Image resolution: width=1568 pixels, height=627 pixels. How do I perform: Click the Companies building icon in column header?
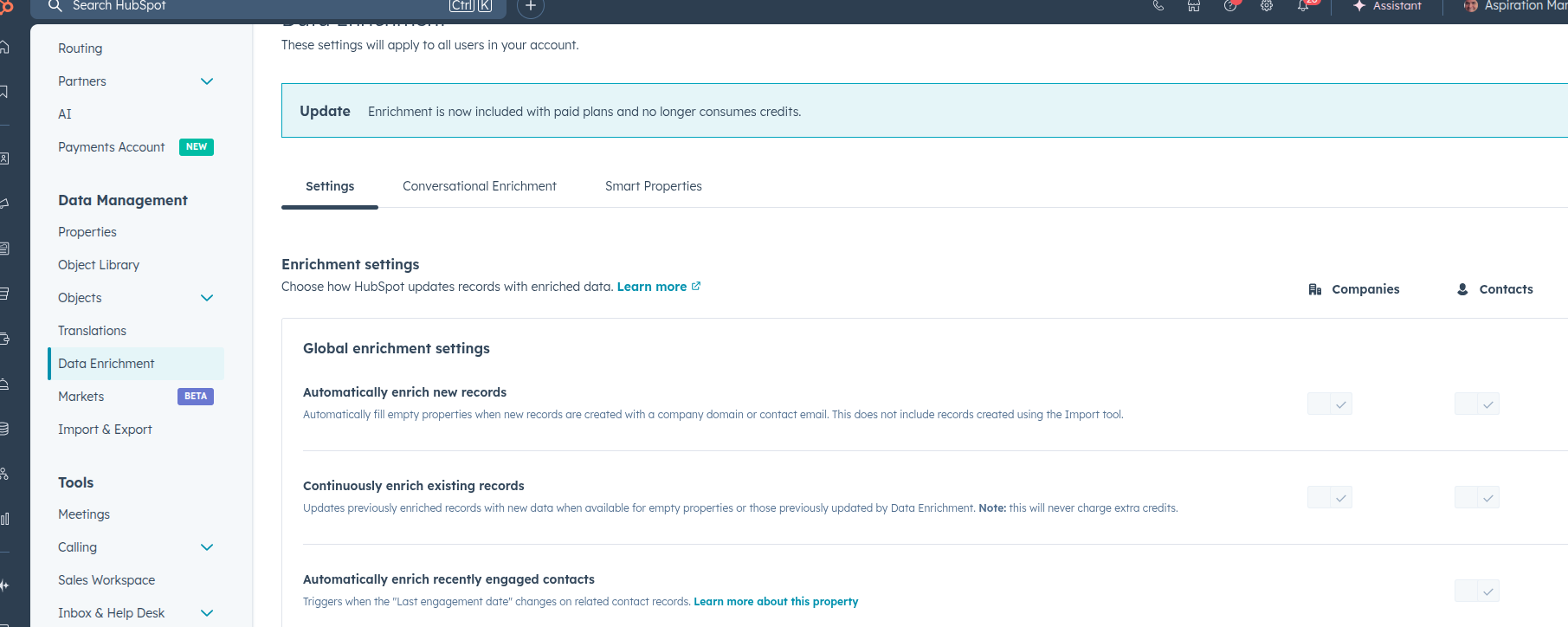(x=1315, y=289)
